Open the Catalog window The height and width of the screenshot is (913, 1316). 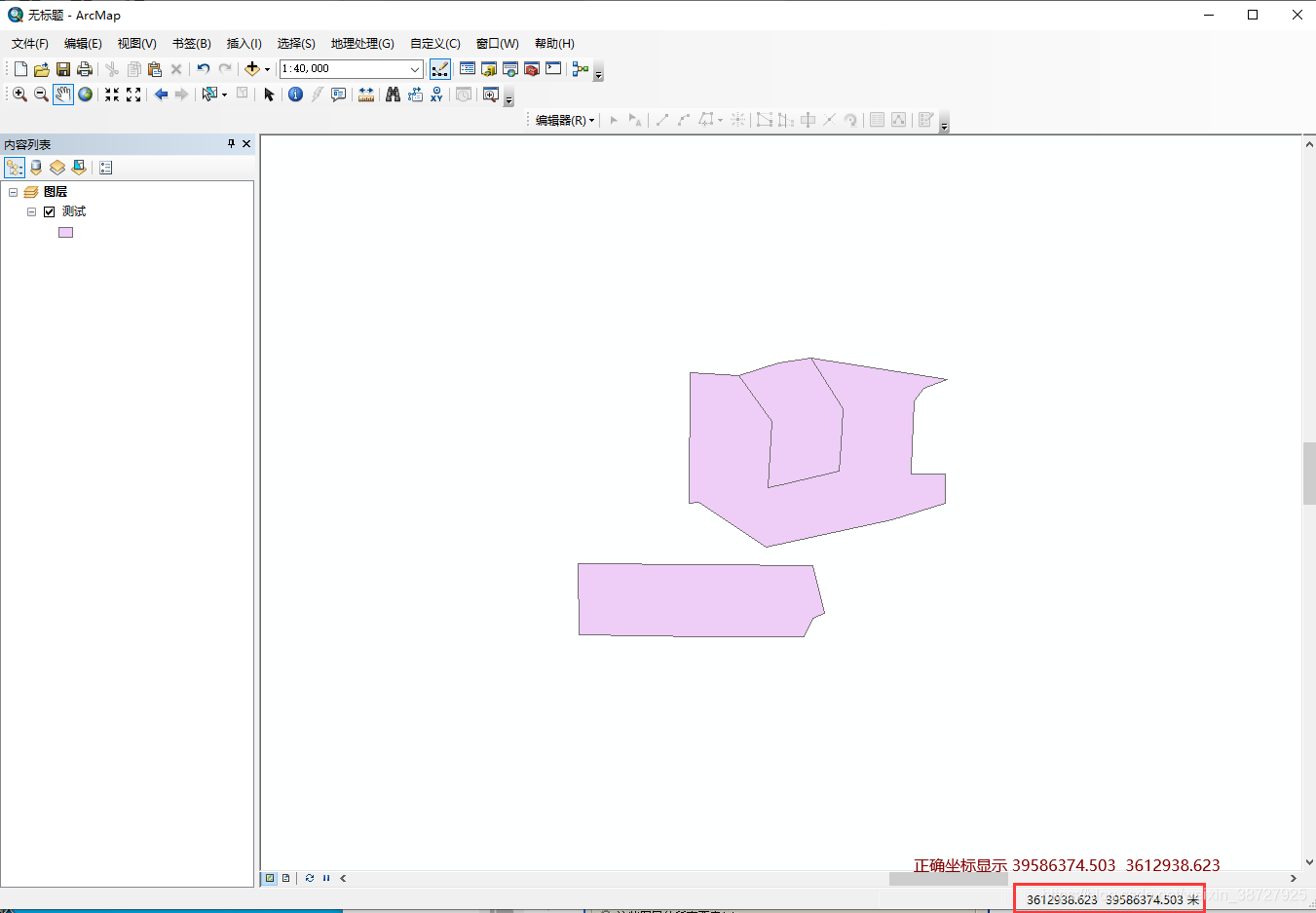click(489, 69)
